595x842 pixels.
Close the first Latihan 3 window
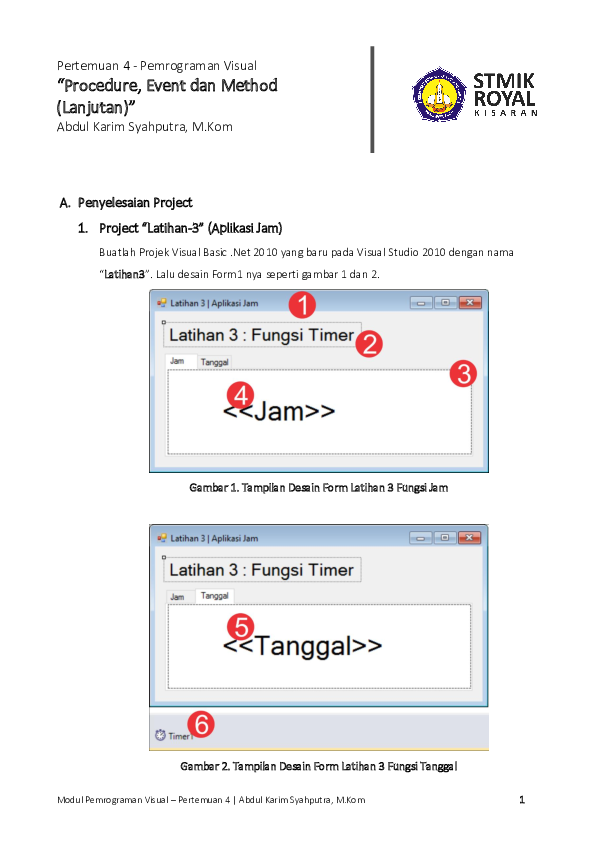click(469, 303)
